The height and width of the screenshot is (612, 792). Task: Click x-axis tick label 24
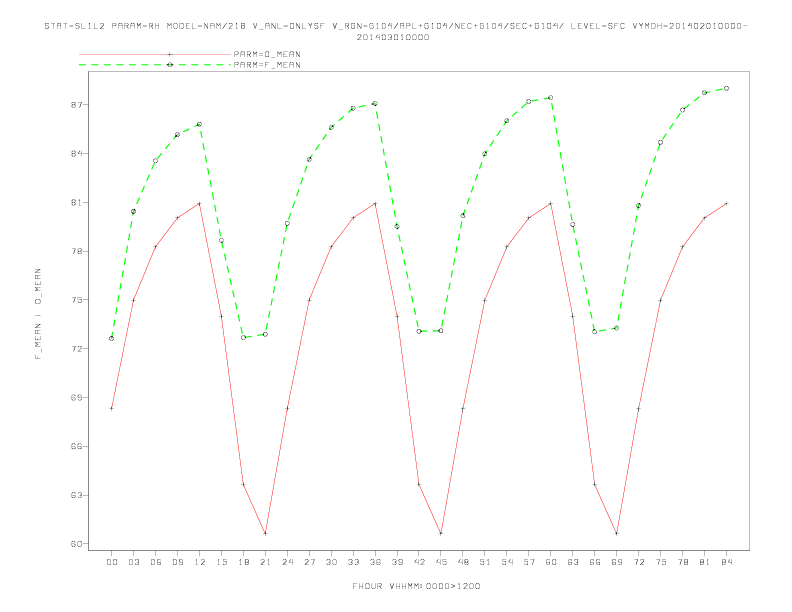pyautogui.click(x=287, y=562)
